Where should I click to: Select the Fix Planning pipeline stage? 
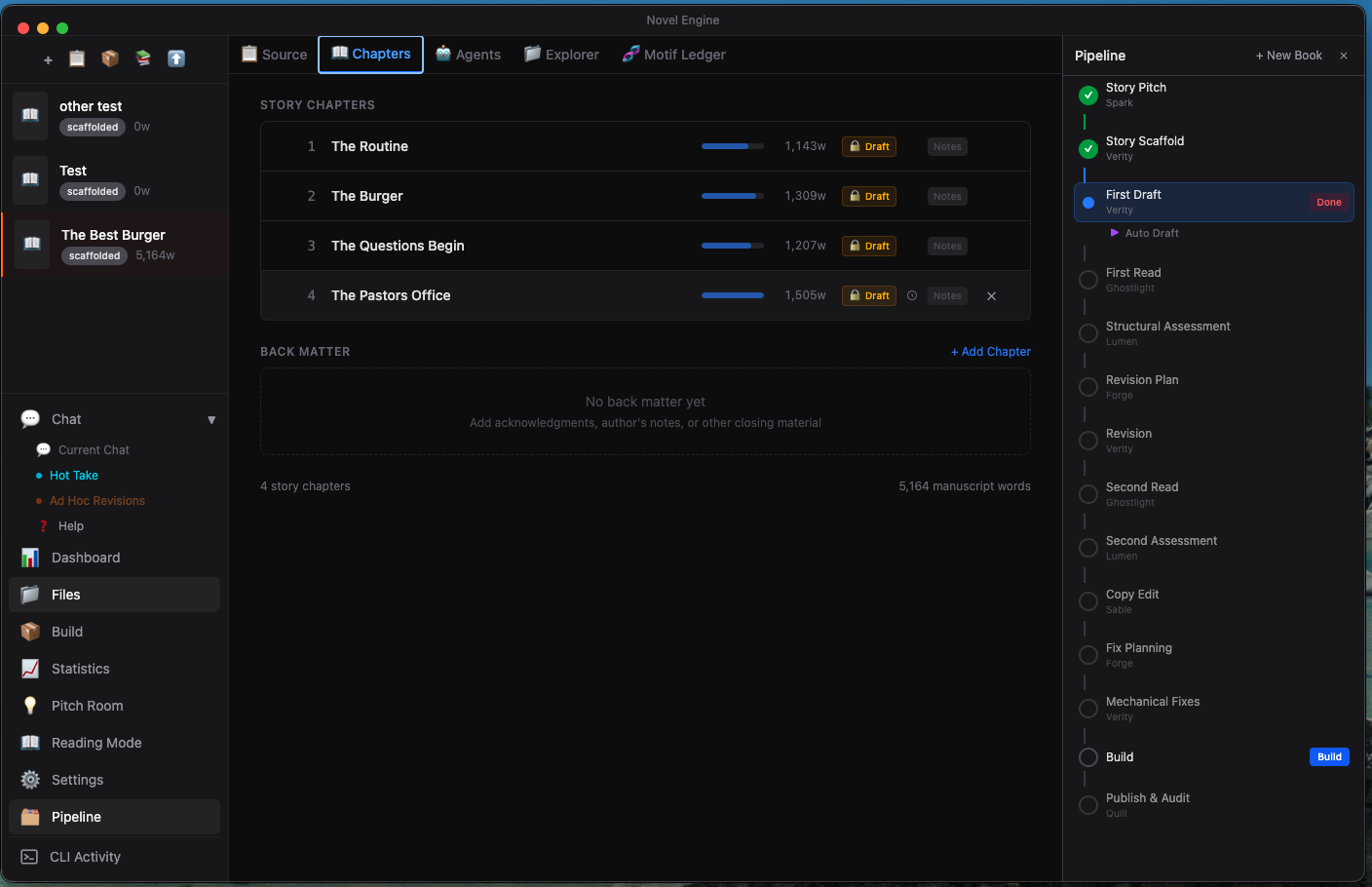pos(1139,655)
